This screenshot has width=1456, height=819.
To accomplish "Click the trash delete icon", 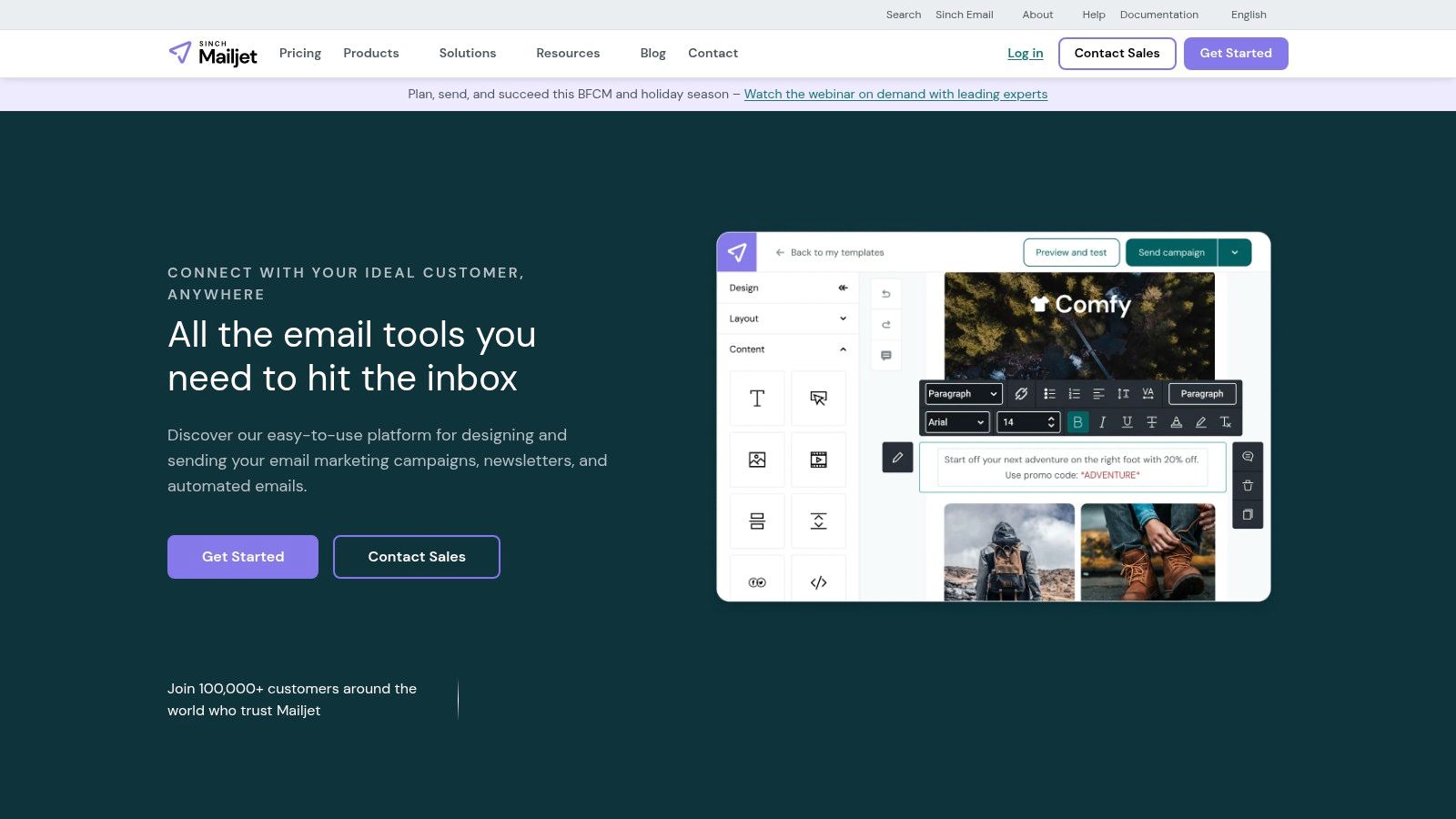I will point(1248,485).
